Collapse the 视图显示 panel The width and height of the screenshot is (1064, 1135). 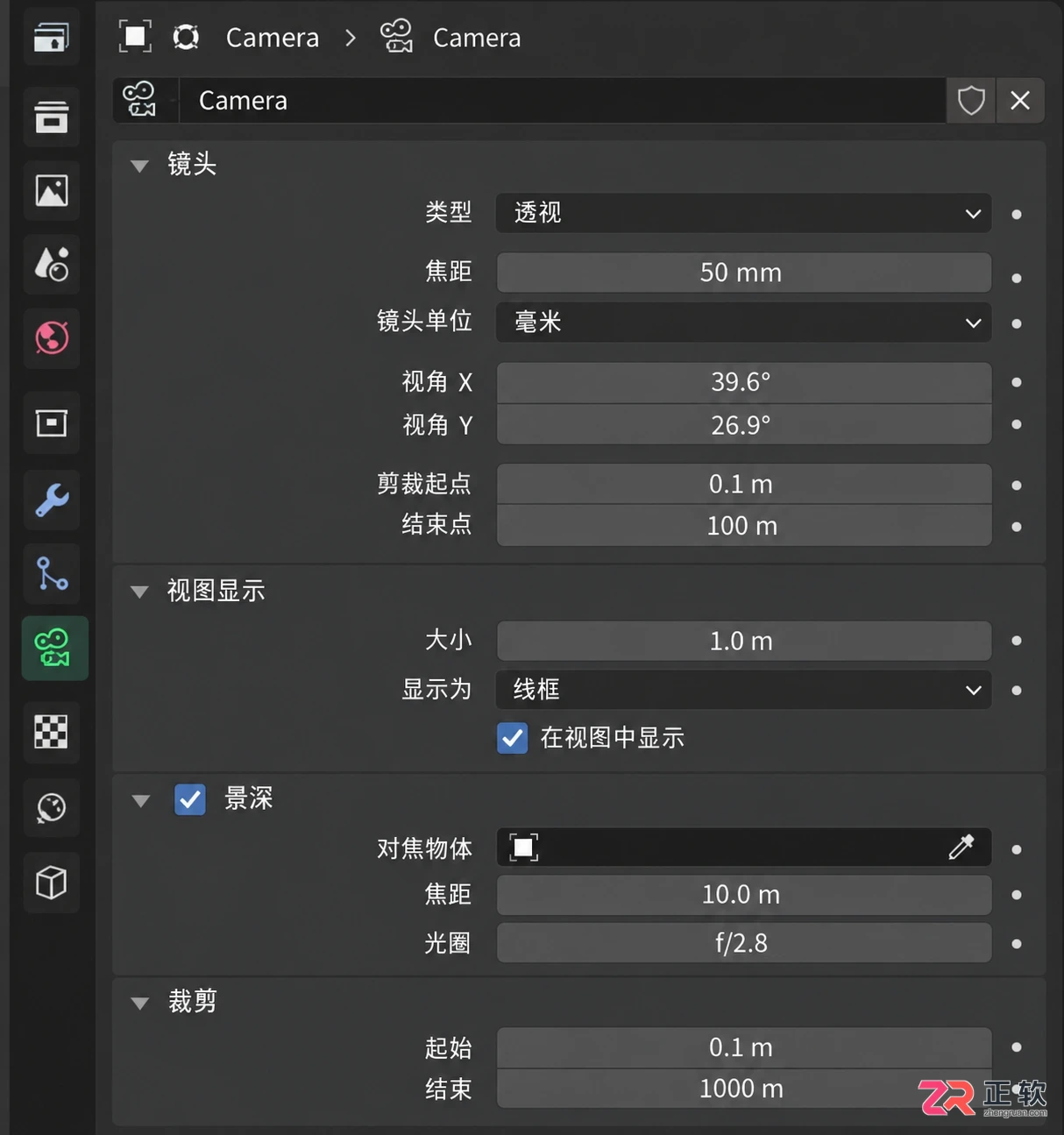click(x=139, y=592)
